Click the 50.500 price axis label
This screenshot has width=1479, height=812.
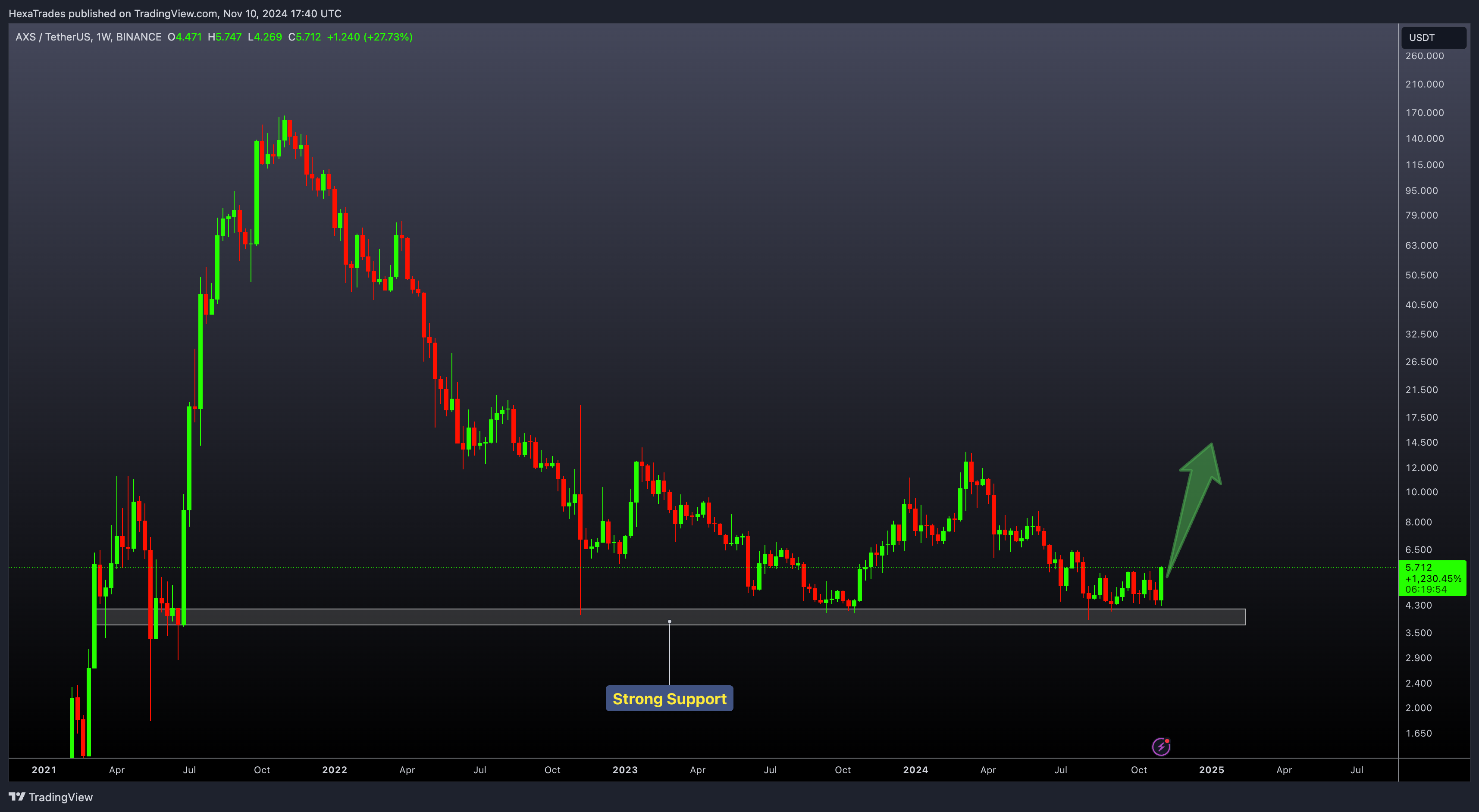point(1422,275)
